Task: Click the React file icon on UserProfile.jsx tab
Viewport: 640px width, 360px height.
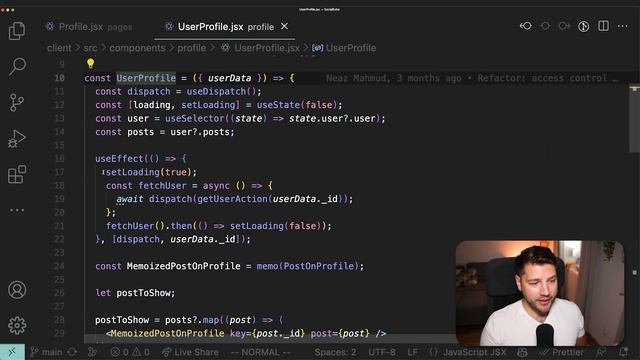Action: tap(169, 27)
